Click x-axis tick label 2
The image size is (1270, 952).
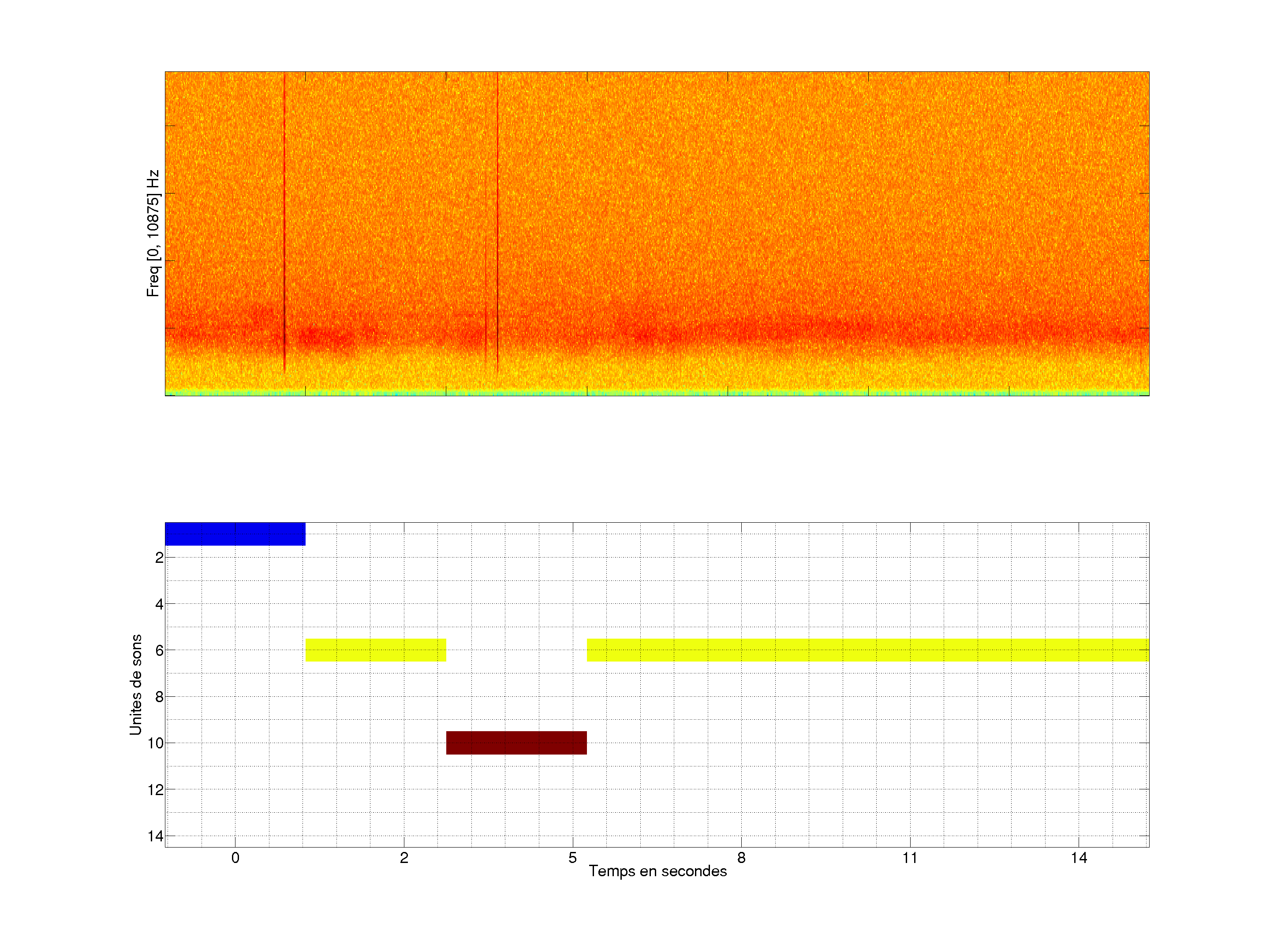(x=404, y=858)
